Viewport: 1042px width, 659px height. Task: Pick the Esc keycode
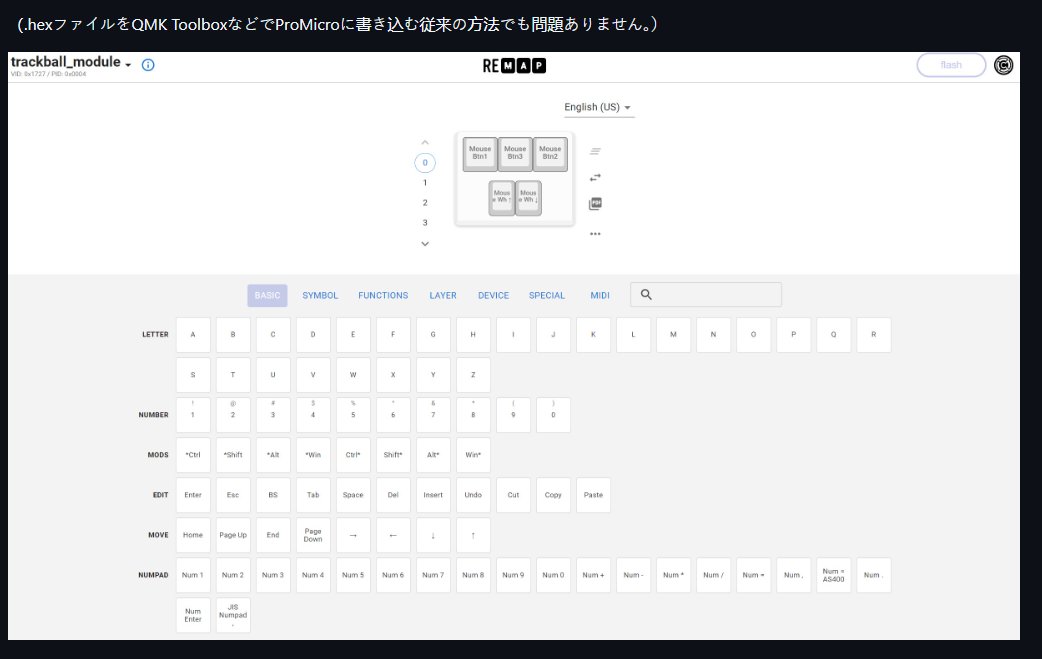click(x=233, y=495)
